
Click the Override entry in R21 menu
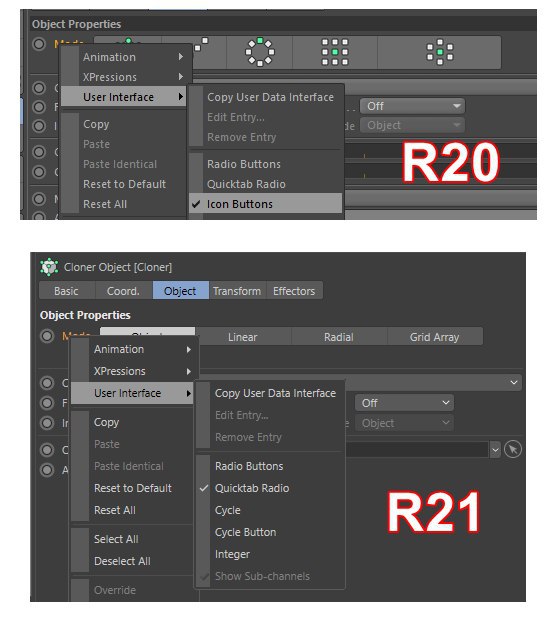pyautogui.click(x=134, y=590)
